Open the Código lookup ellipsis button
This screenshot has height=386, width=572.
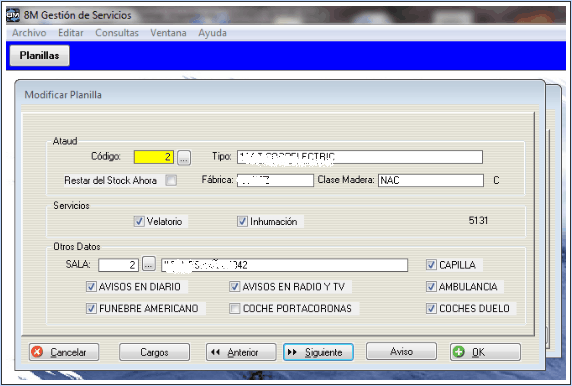point(184,158)
